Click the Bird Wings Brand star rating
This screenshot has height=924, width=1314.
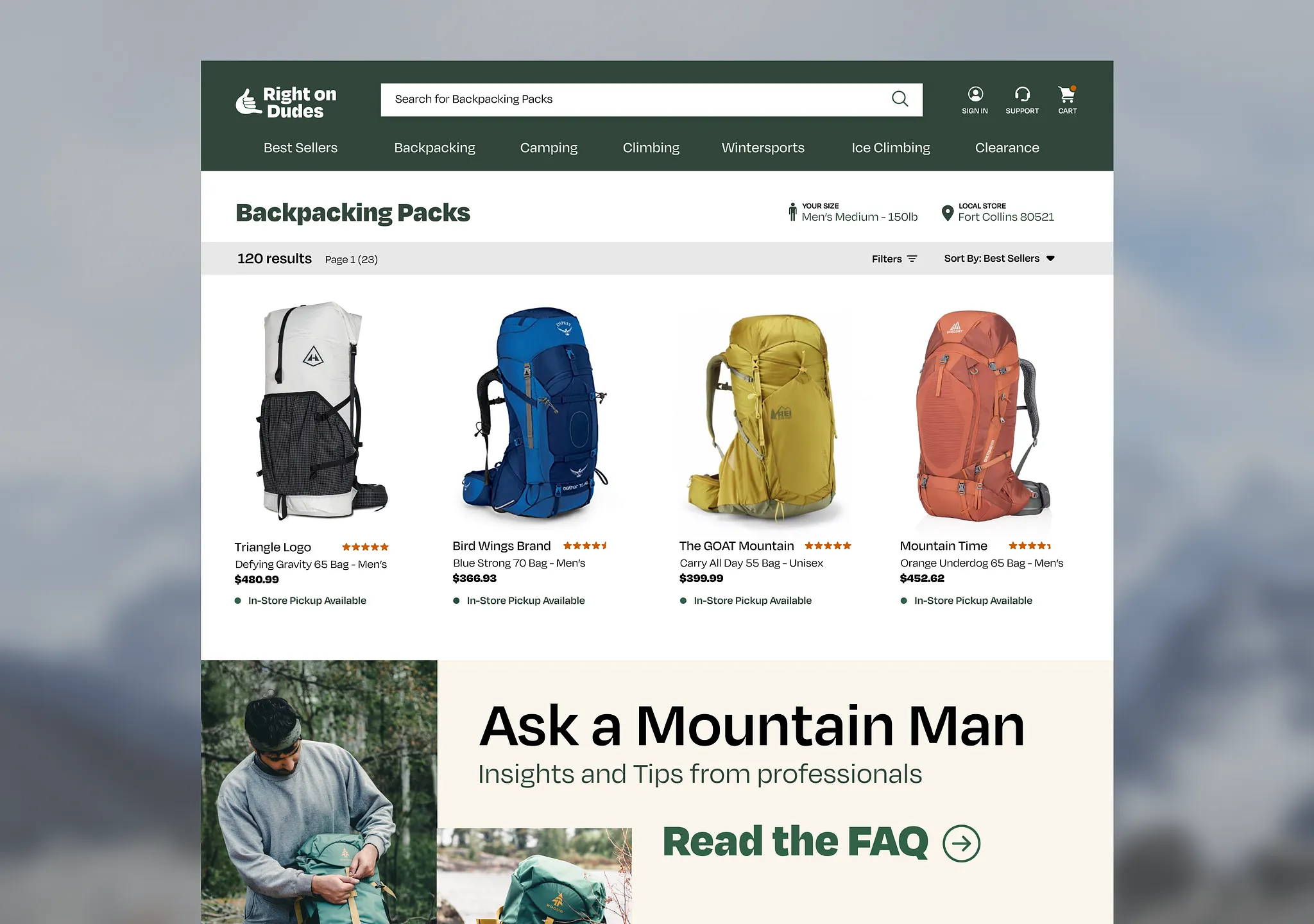point(585,545)
